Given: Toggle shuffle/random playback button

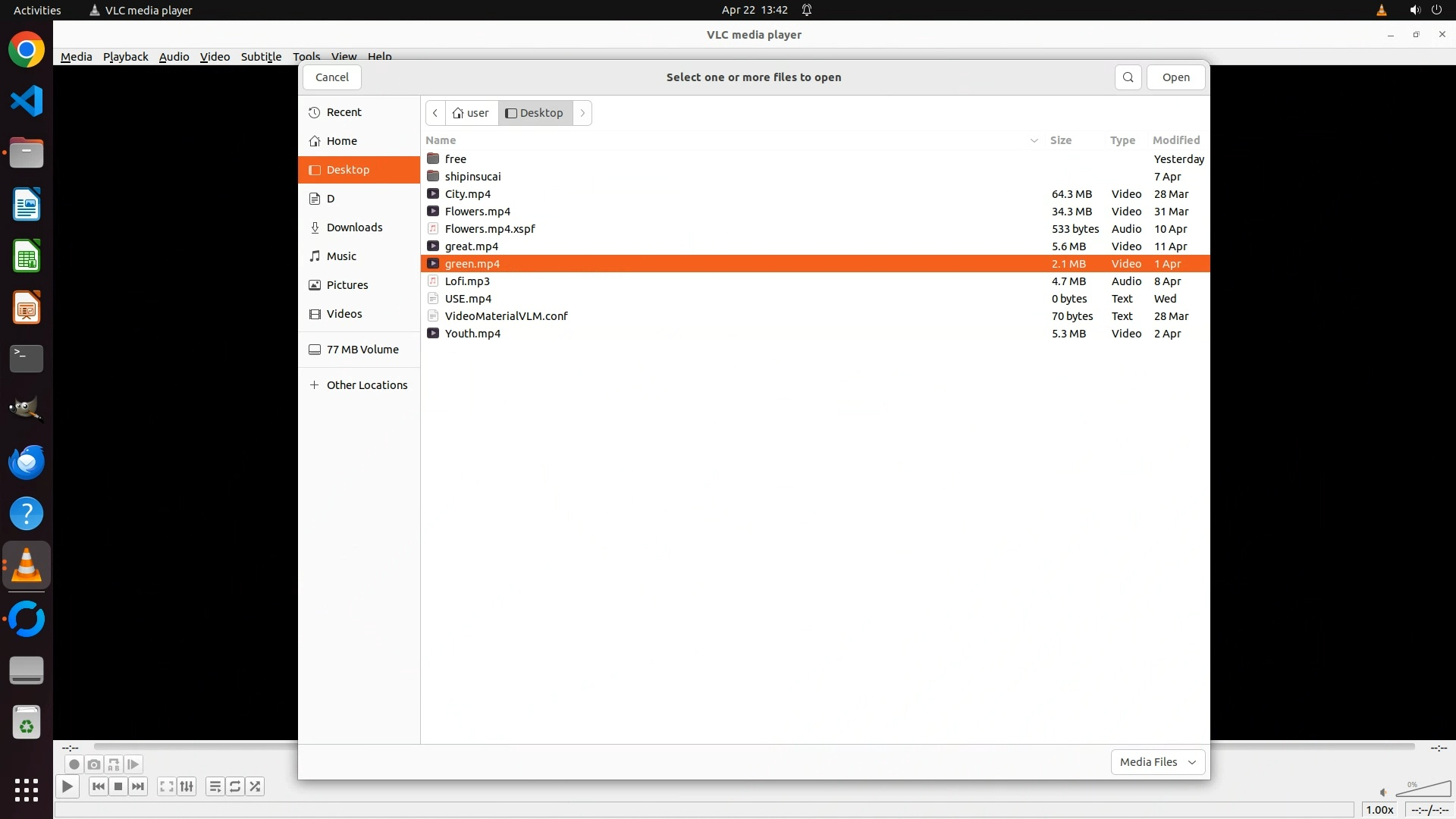Looking at the screenshot, I should click(256, 786).
